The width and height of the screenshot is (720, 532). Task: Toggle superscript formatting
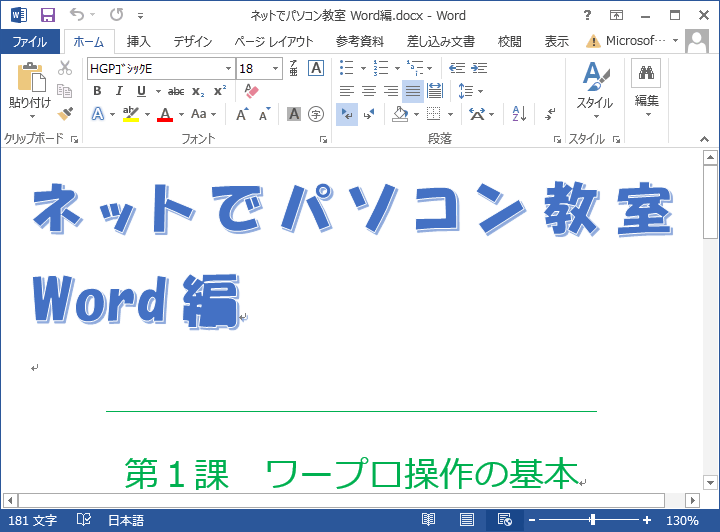pyautogui.click(x=220, y=91)
